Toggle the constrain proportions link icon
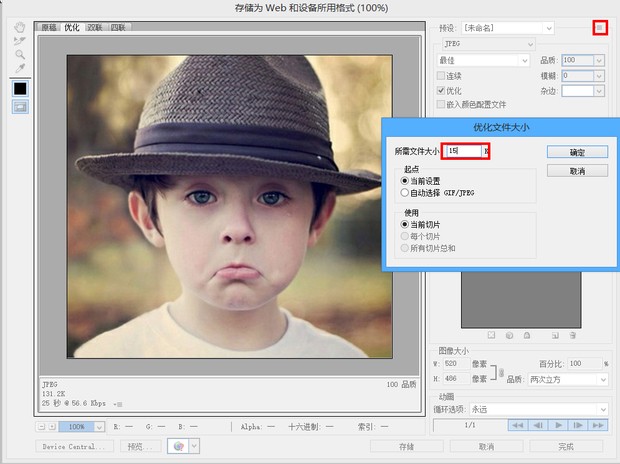 [x=501, y=372]
